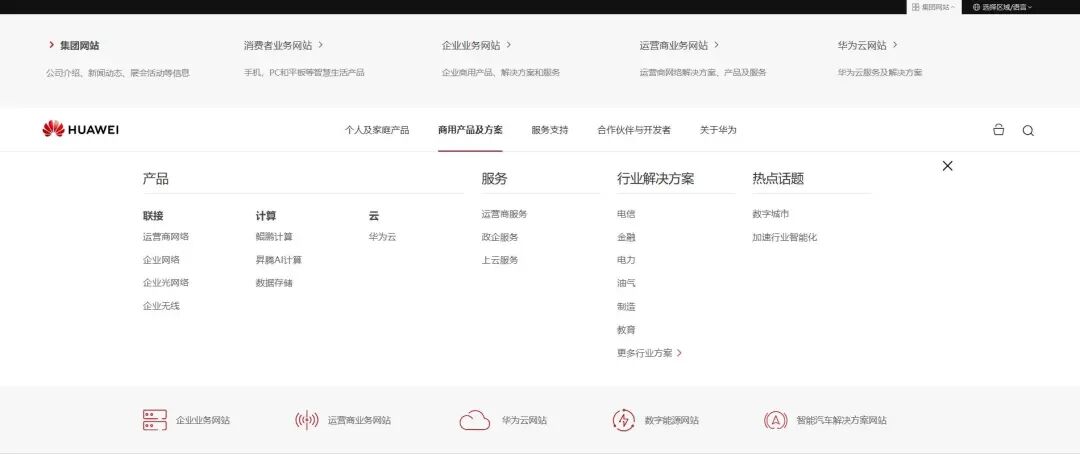Select 油气 industry solution

tap(626, 283)
